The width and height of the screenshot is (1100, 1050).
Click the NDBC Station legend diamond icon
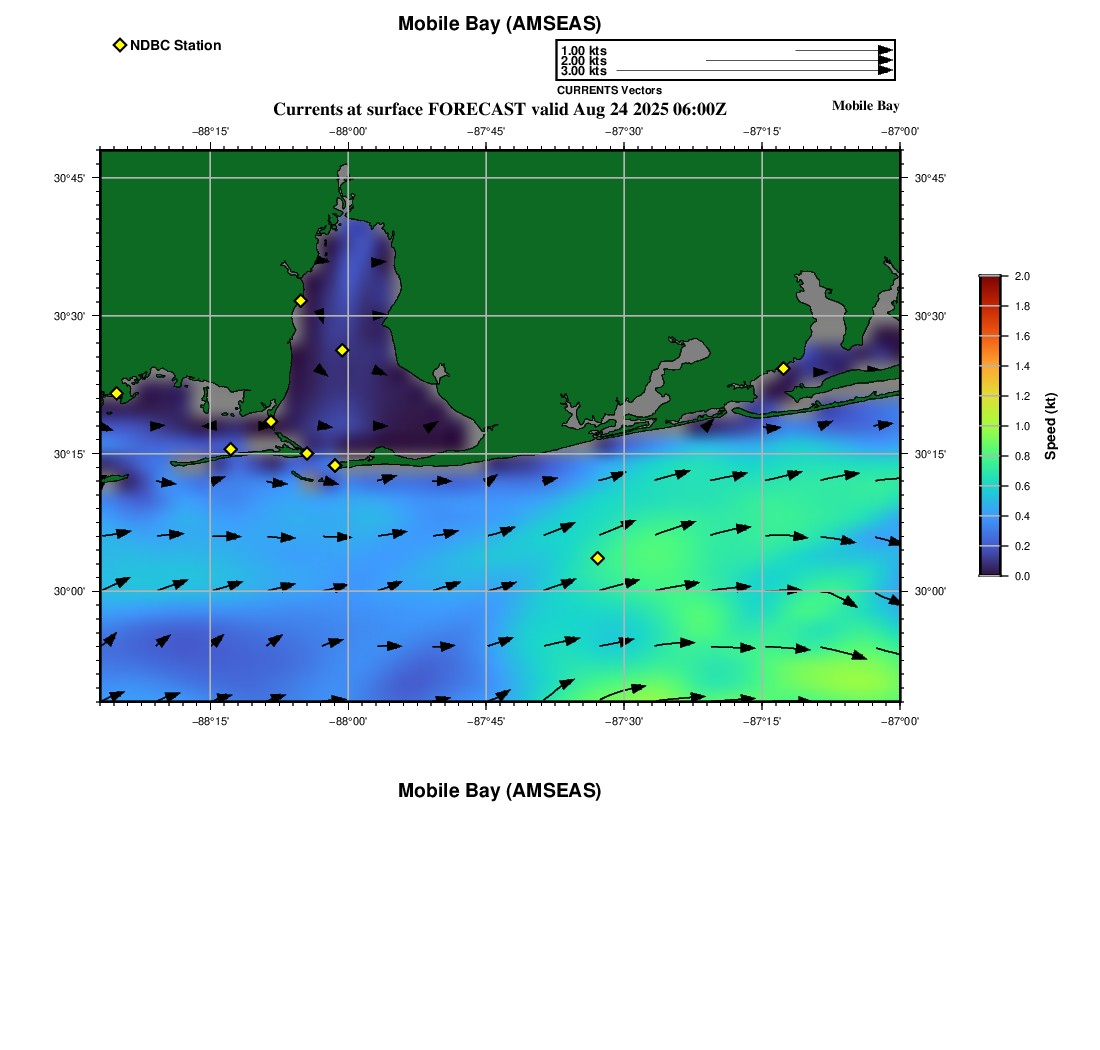120,45
